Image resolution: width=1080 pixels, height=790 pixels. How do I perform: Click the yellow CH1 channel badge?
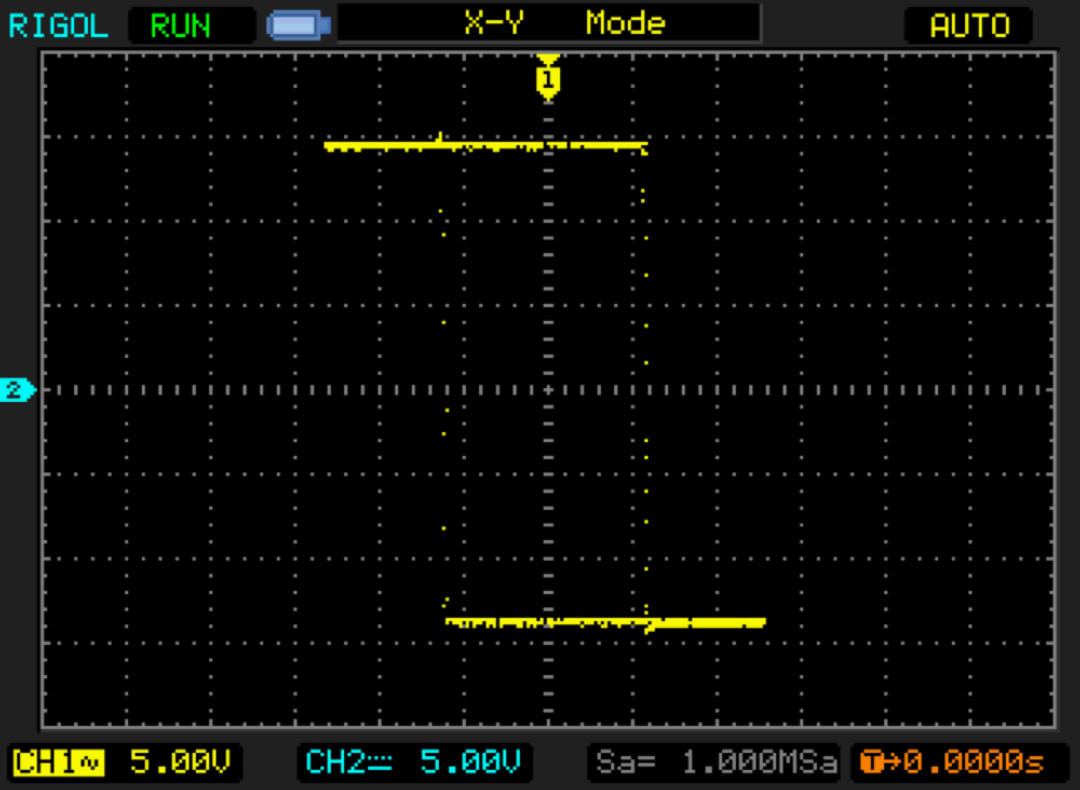click(x=44, y=763)
